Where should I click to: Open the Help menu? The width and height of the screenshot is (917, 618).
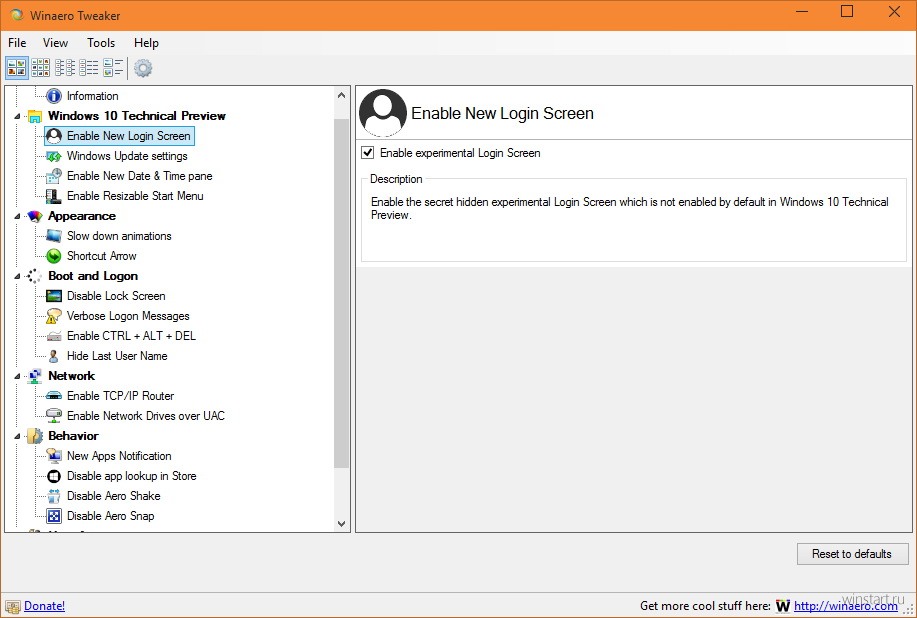coord(146,43)
